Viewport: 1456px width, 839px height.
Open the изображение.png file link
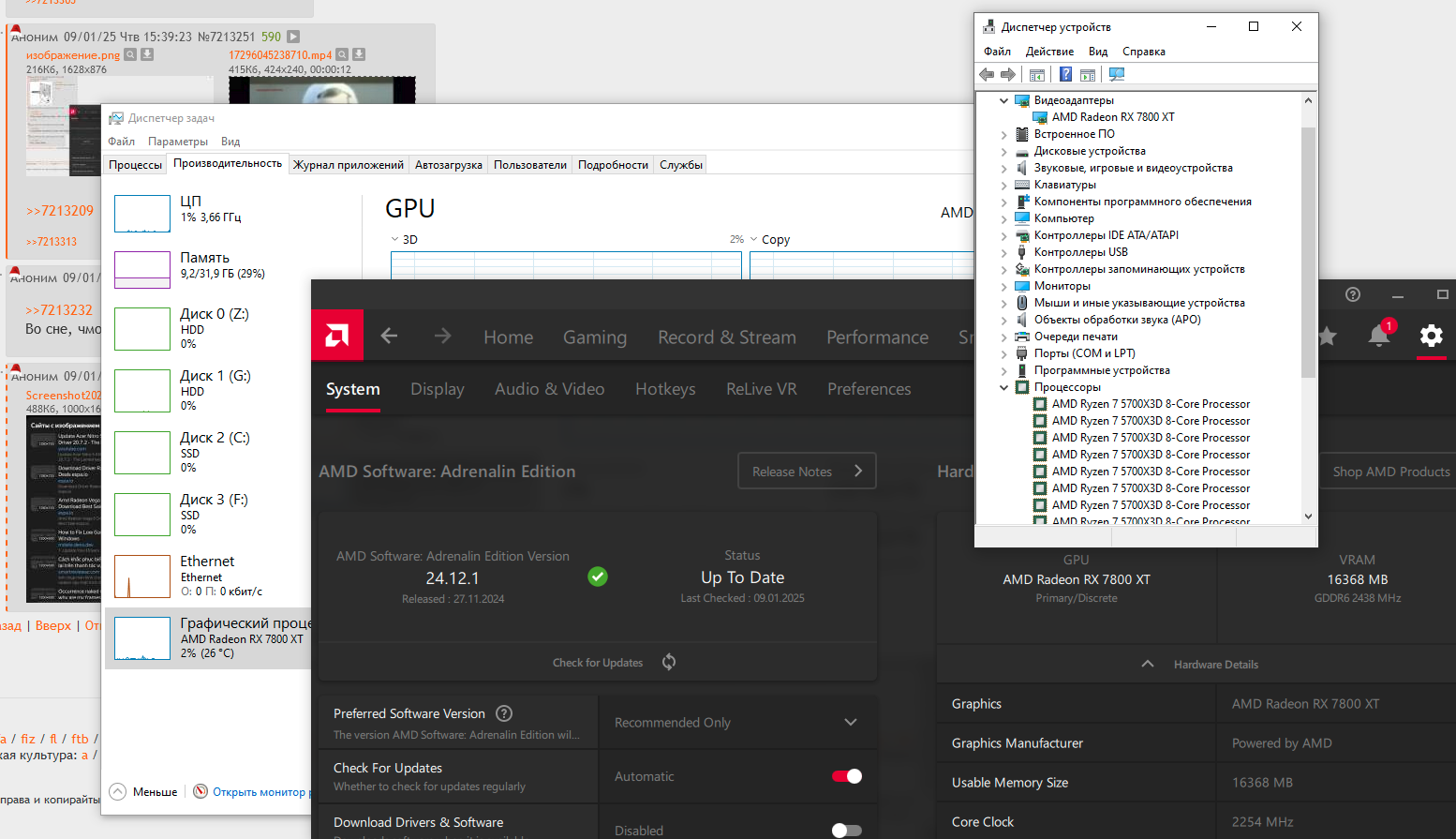pos(73,55)
